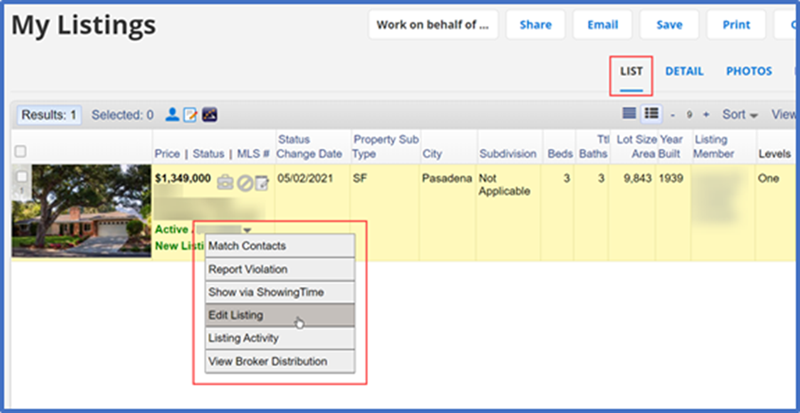The image size is (800, 413).
Task: Click the briefcase icon next to listing price
Action: click(225, 182)
